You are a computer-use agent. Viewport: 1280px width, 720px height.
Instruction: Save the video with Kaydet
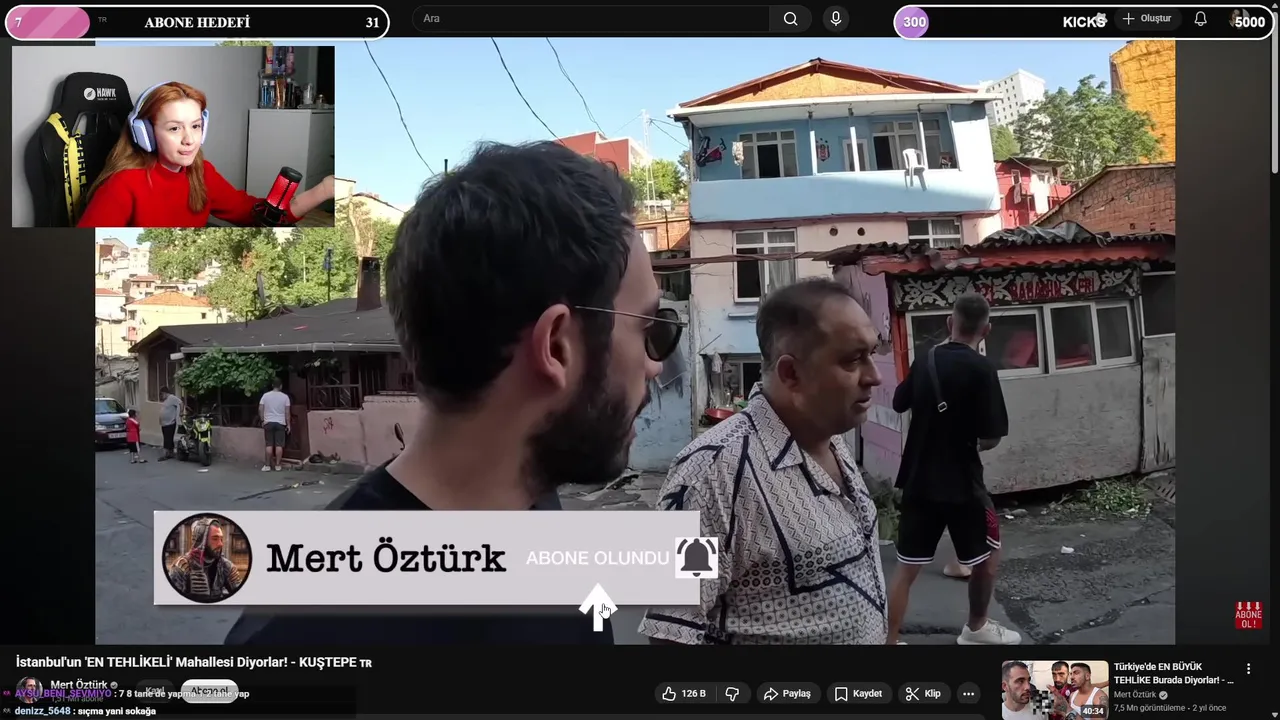pyautogui.click(x=858, y=693)
